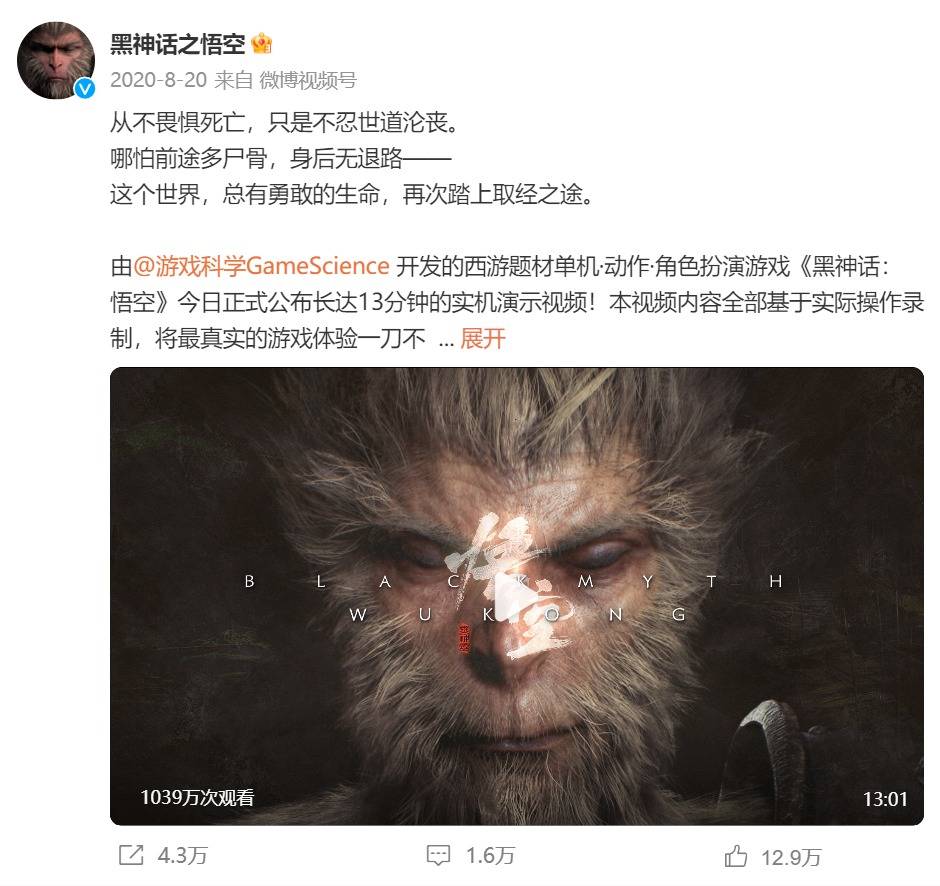The height and width of the screenshot is (886, 940).
Task: Click the 13:01 video duration label
Action: pos(885,799)
